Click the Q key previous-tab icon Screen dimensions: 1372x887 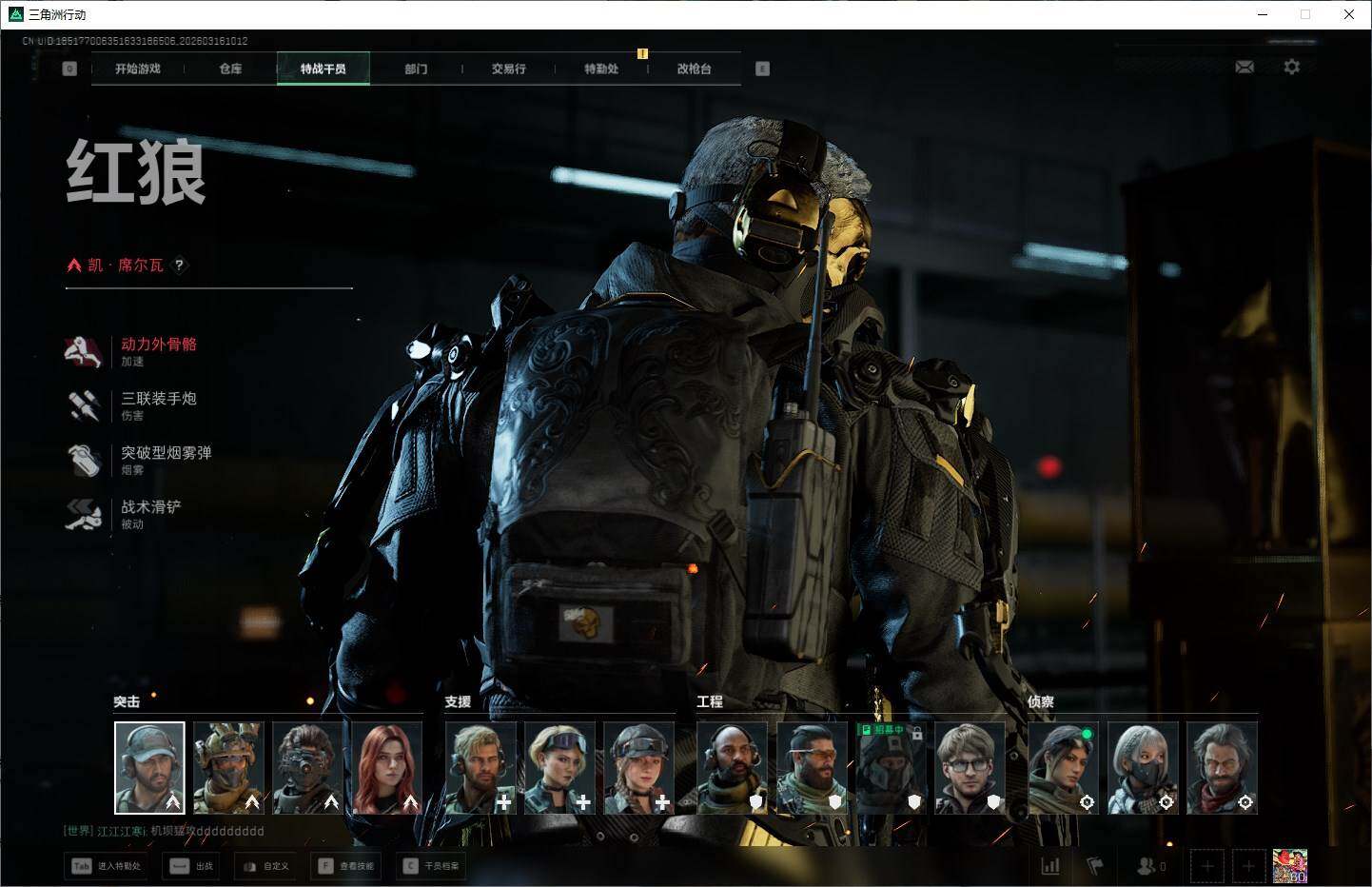point(69,69)
